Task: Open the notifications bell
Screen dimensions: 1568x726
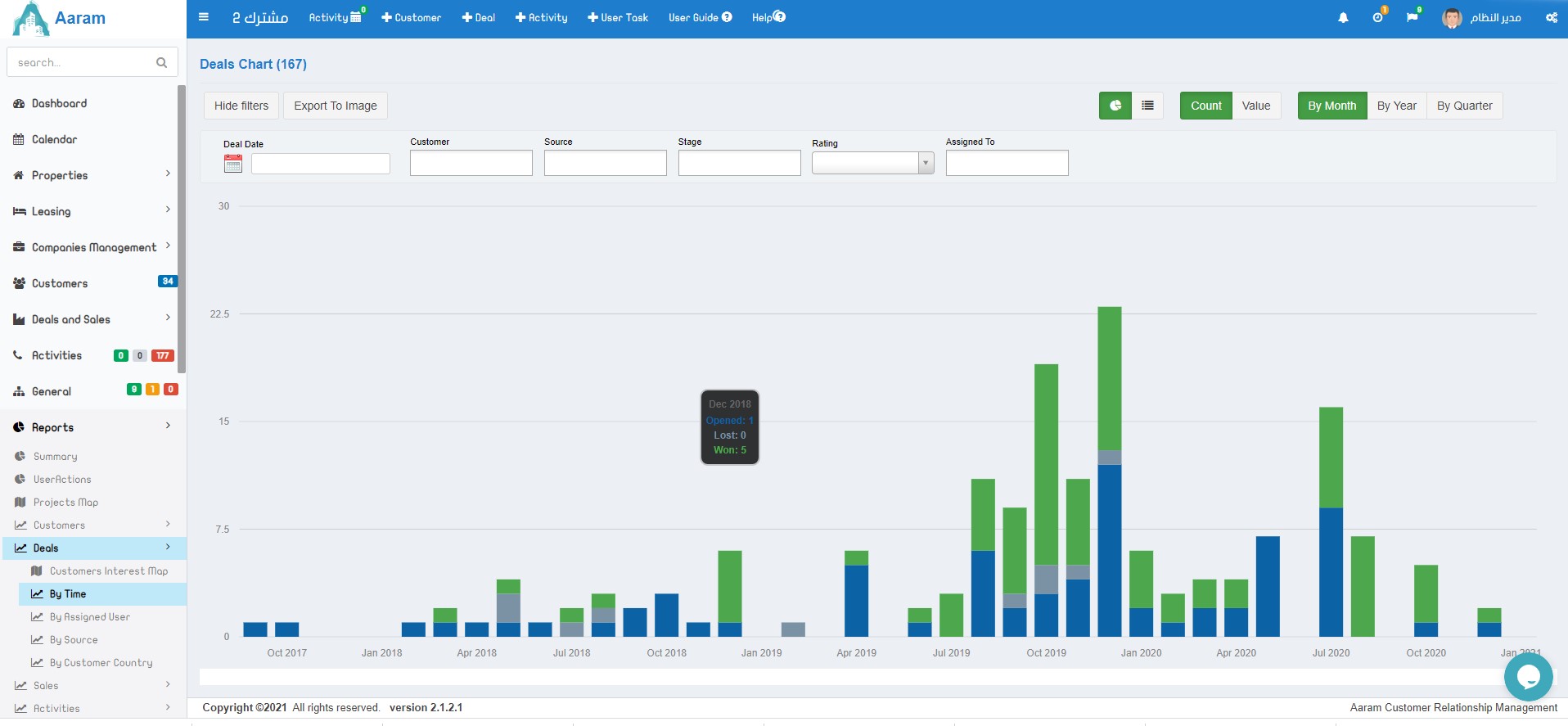Action: pyautogui.click(x=1343, y=17)
